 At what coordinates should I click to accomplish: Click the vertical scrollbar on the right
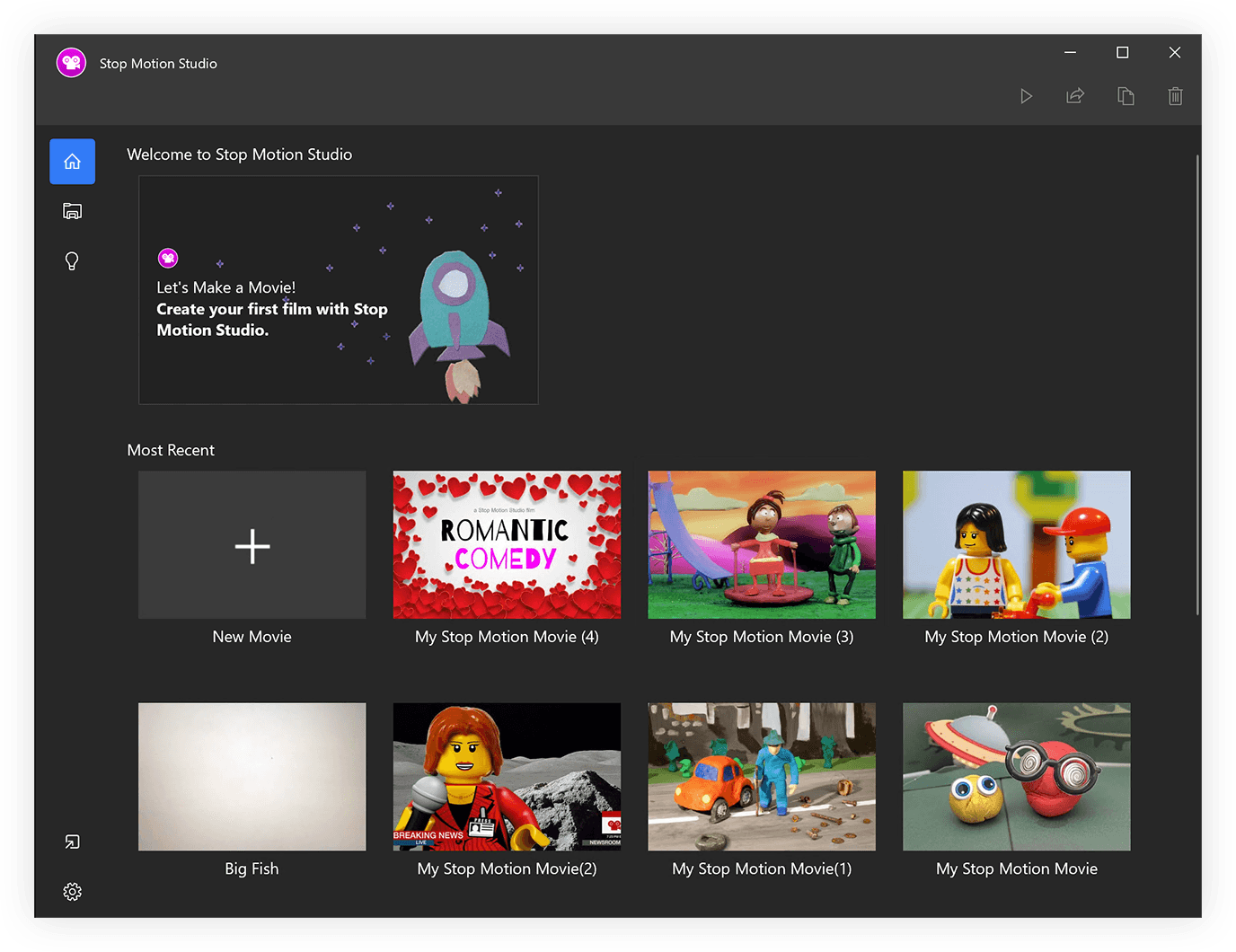(1197, 384)
